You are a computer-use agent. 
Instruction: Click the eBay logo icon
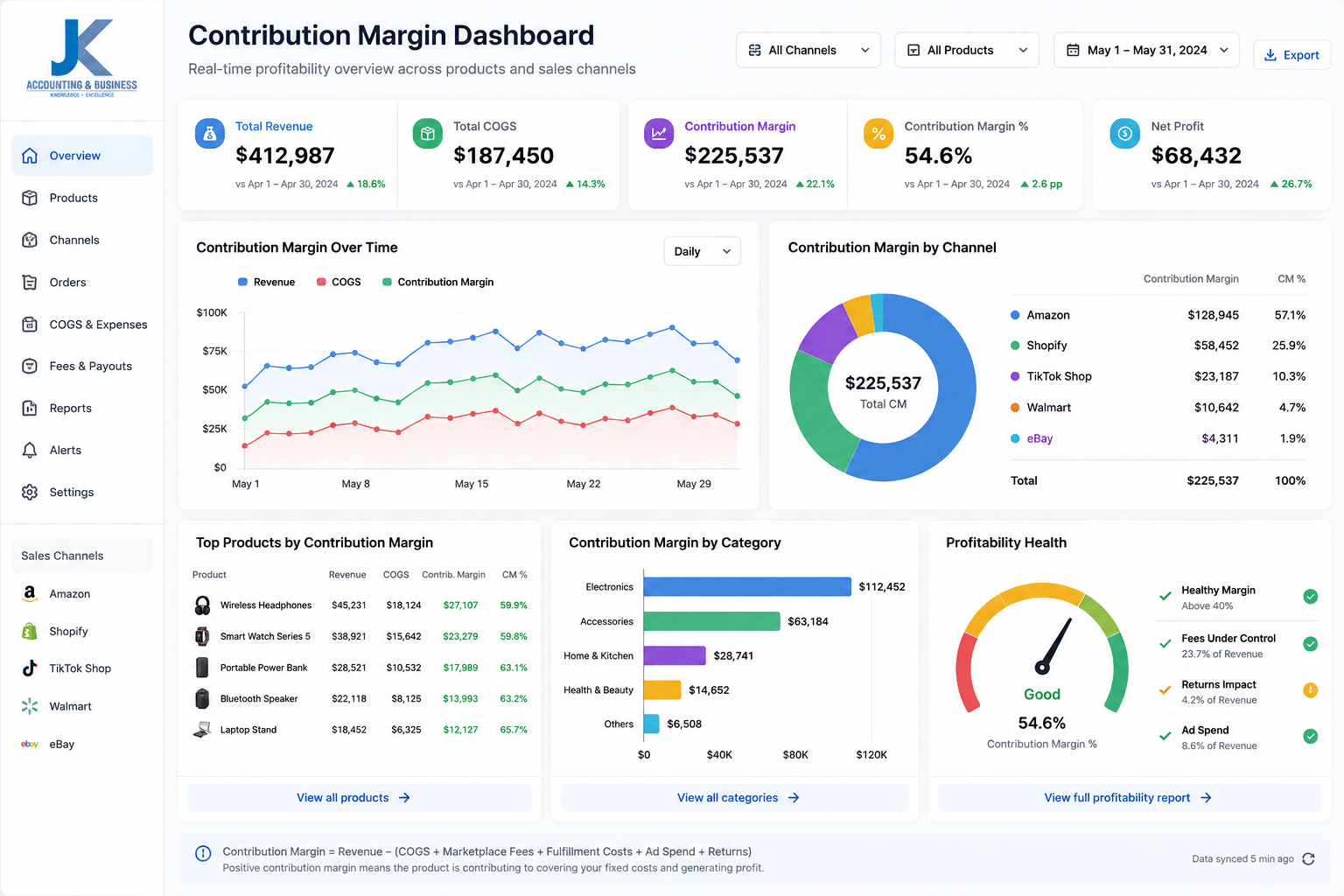tap(30, 744)
